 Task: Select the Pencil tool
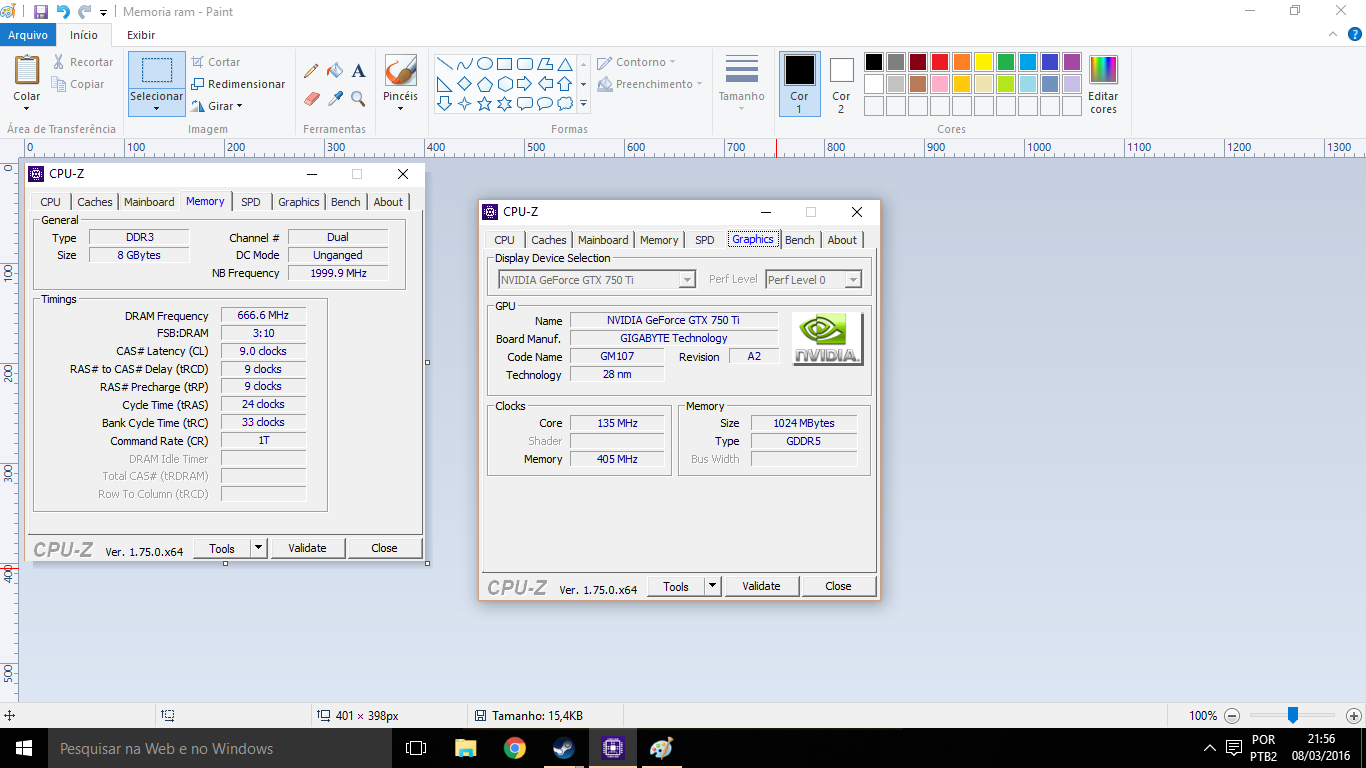(x=311, y=71)
